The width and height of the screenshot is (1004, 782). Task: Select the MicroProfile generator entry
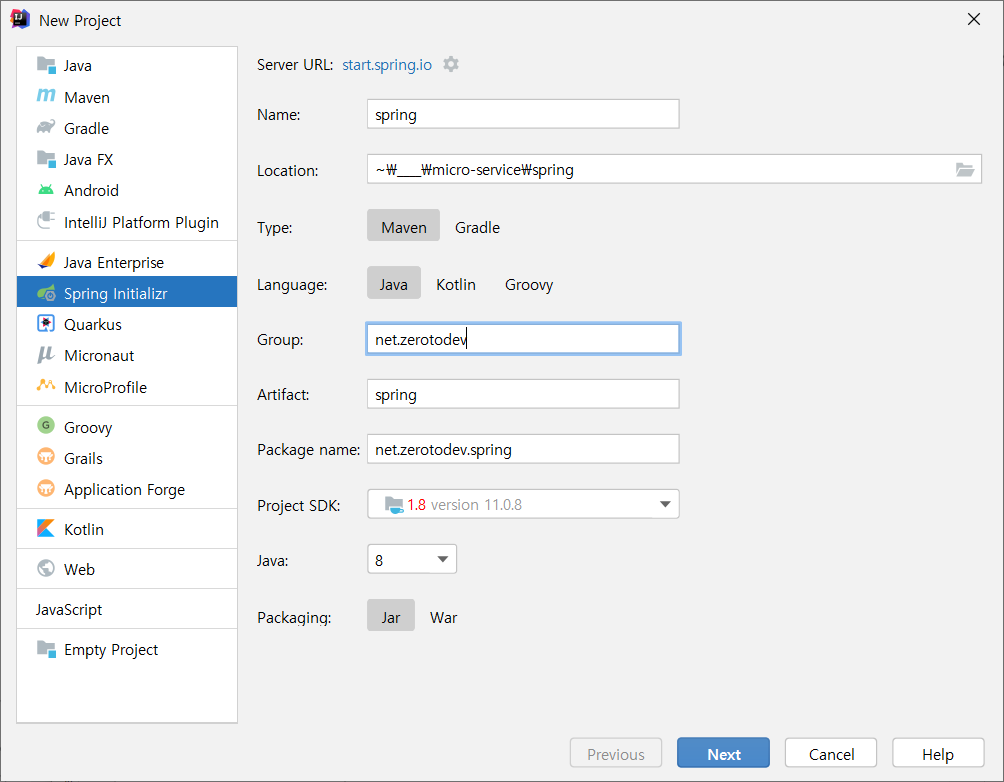[x=127, y=387]
